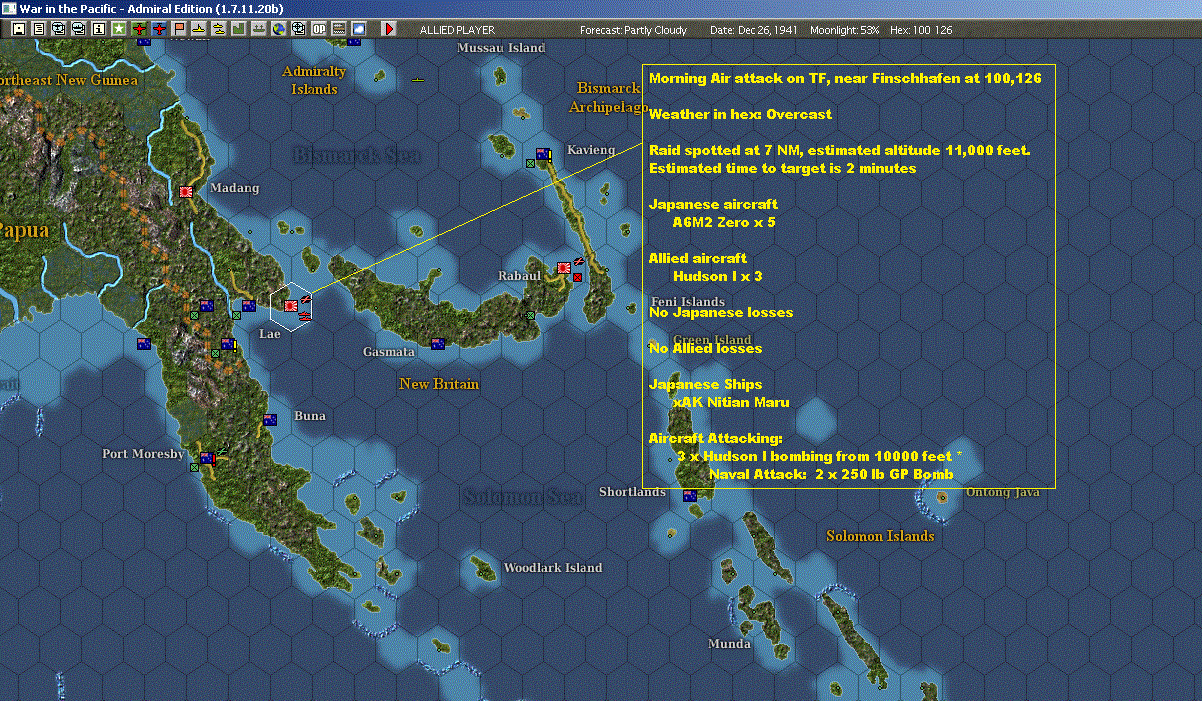Click the 'Naval Attack: 2 x 250 lb GP Bomb' line
This screenshot has height=701, width=1202.
tap(831, 474)
